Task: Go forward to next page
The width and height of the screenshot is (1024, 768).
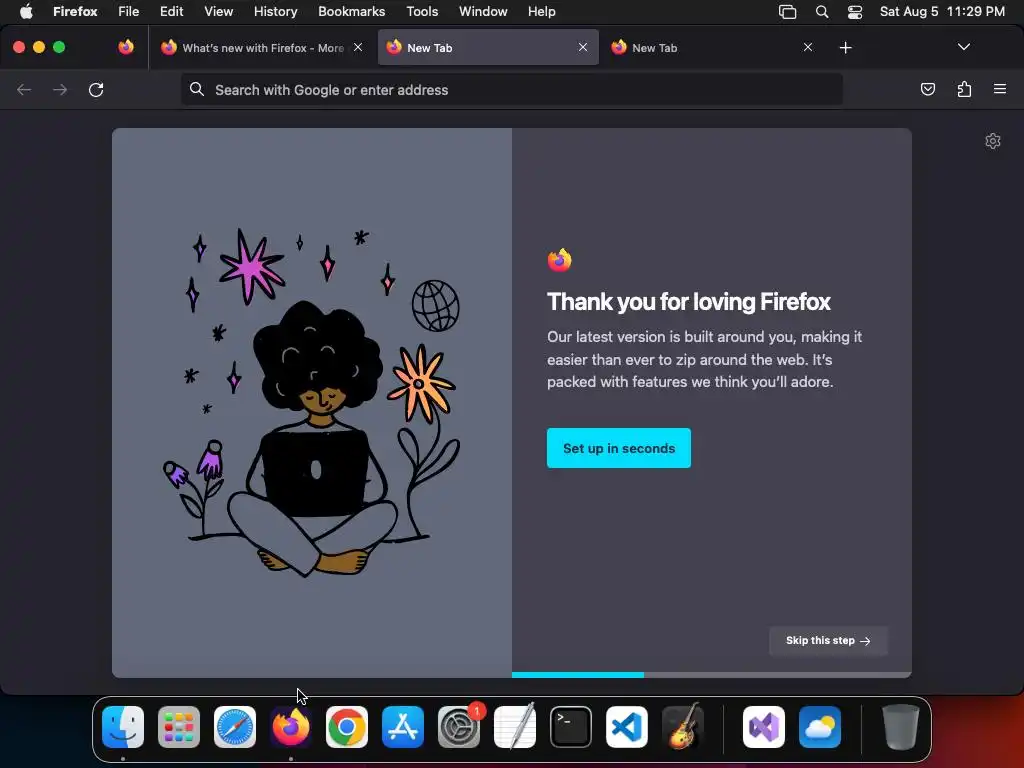Action: 60,89
